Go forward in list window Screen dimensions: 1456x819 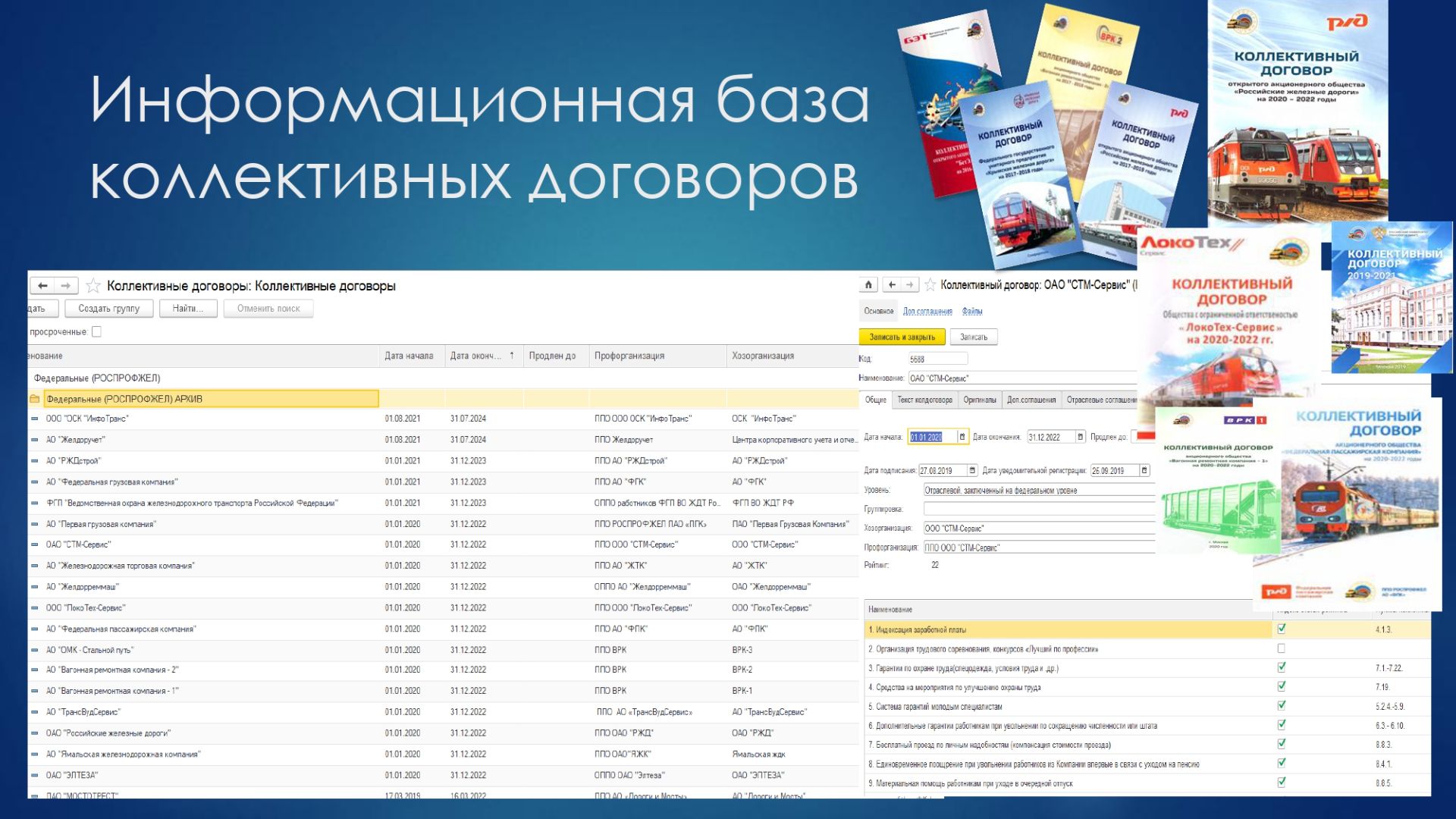coord(66,286)
